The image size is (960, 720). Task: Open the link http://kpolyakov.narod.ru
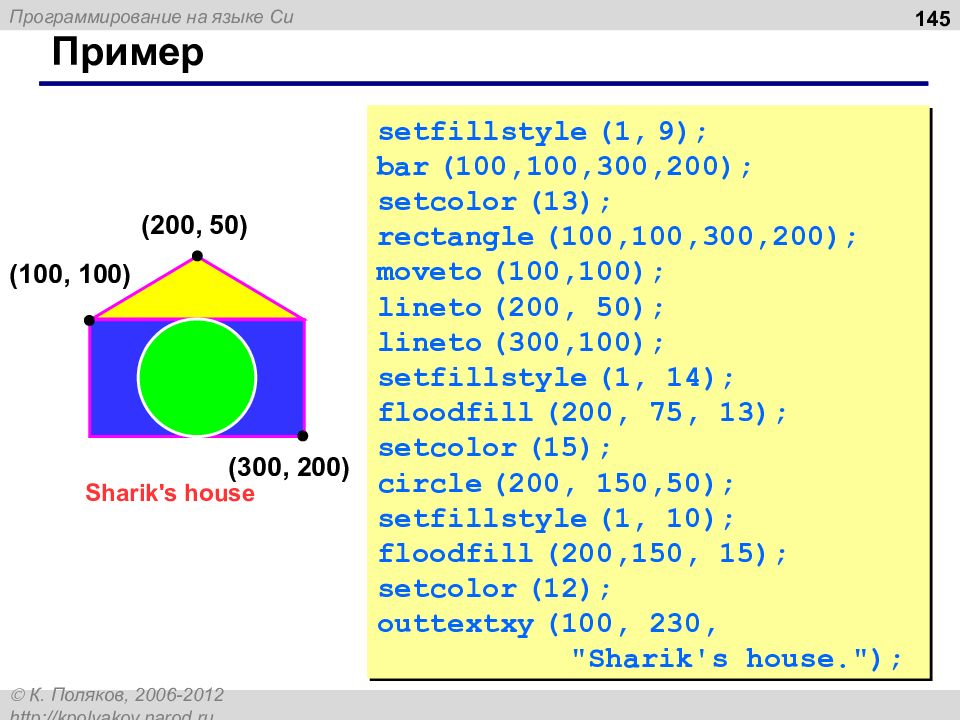click(x=112, y=714)
